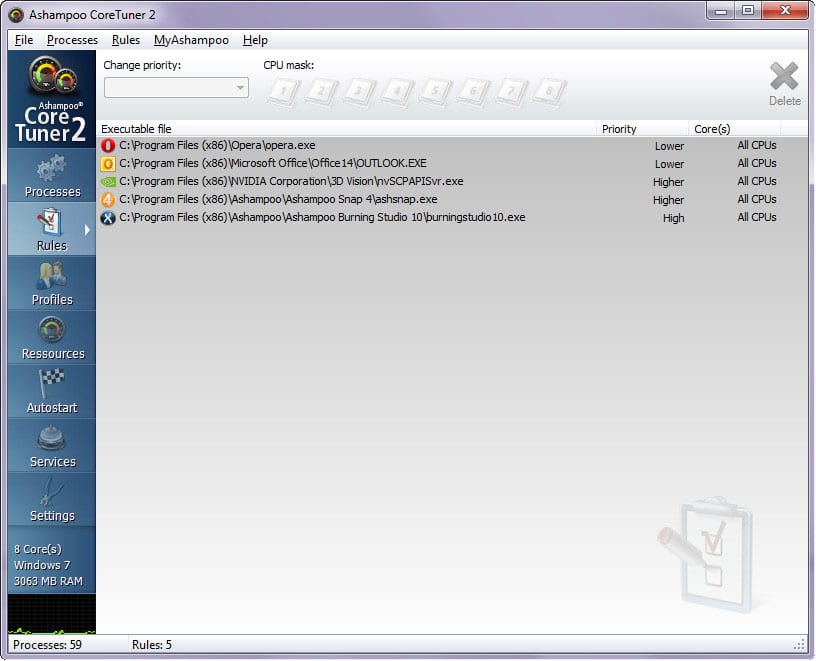The image size is (816, 661).
Task: Open the Services bell section
Action: pyautogui.click(x=52, y=446)
